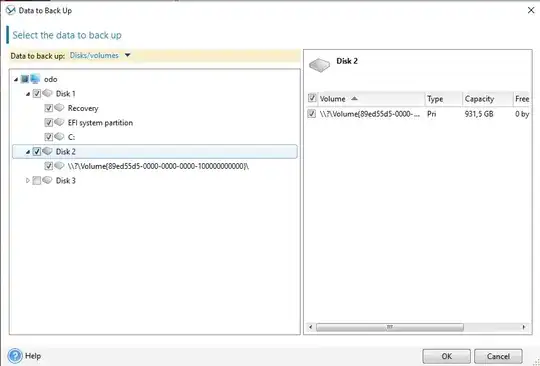Click the OK button

tap(446, 356)
